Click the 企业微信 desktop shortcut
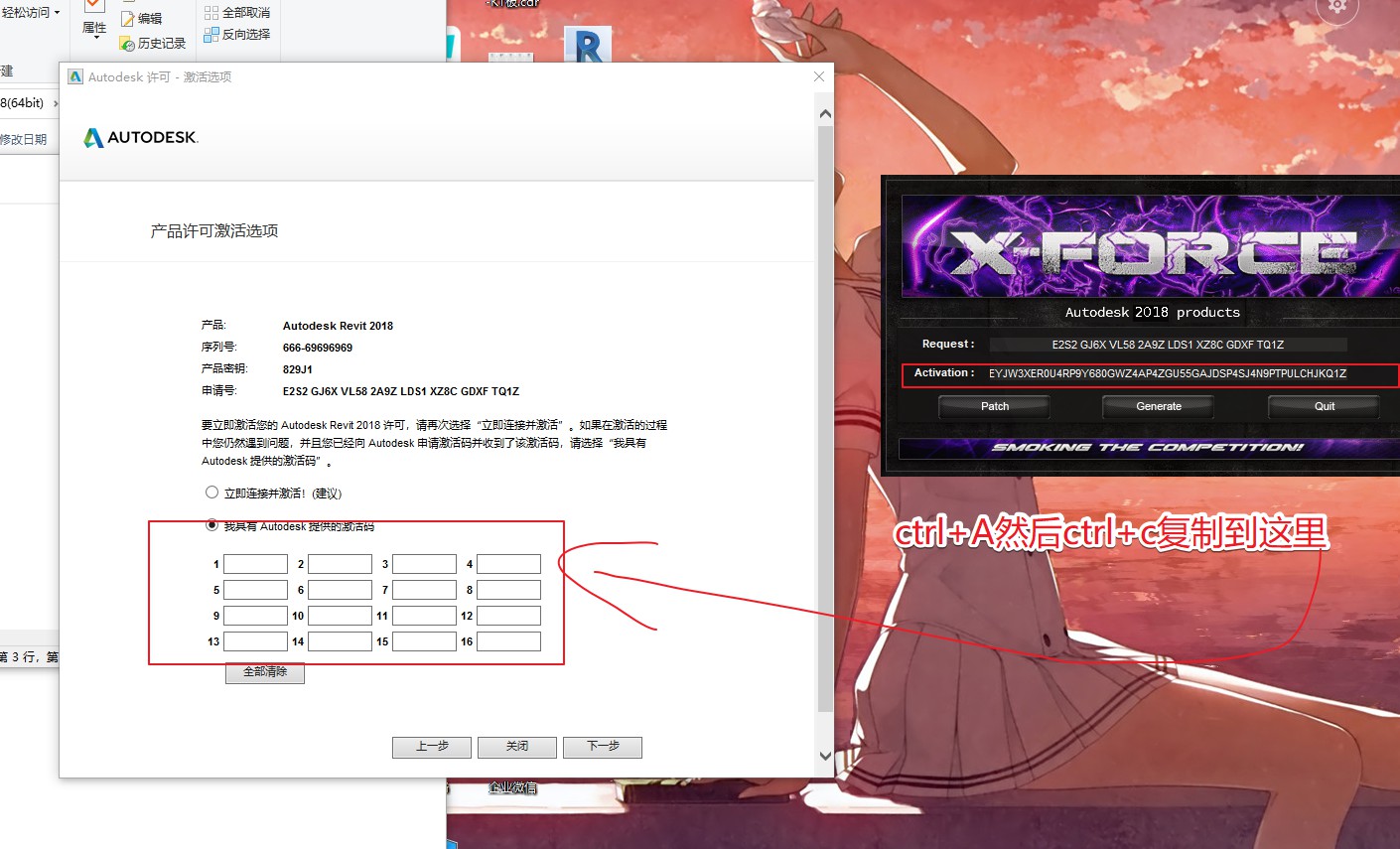This screenshot has width=1400, height=849. click(x=512, y=787)
